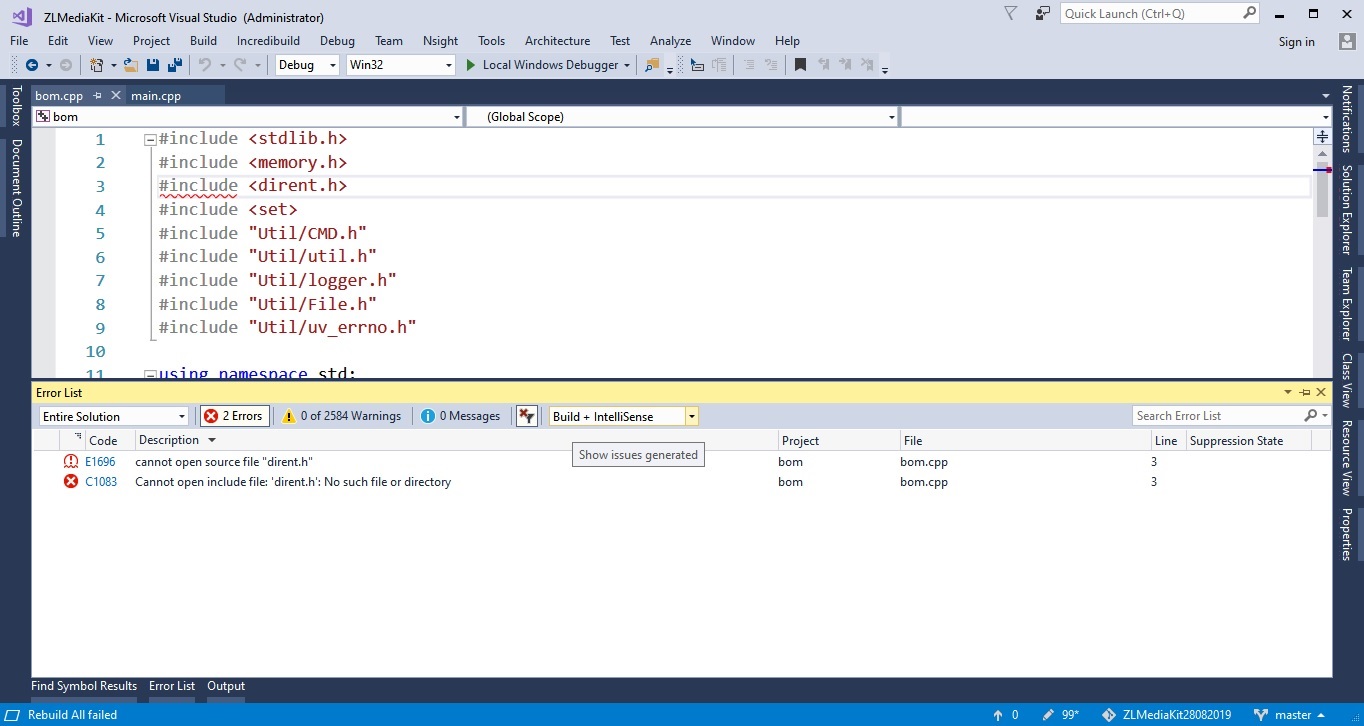Screen dimensions: 1364x726
Task: Toggle a bookmark with the Bookmark icon
Action: click(x=800, y=63)
